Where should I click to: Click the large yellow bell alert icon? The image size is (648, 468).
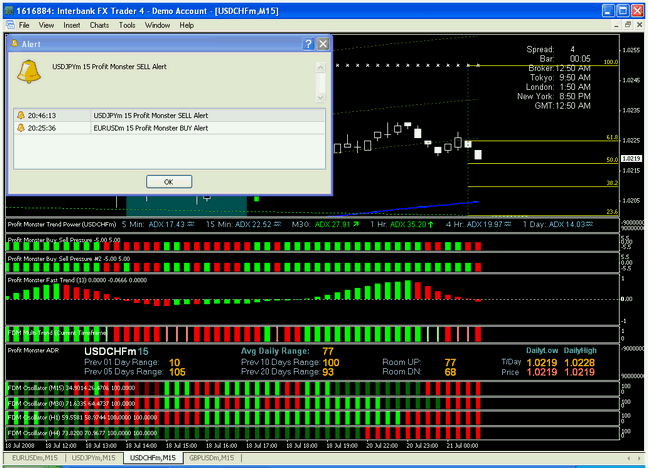[x=29, y=72]
